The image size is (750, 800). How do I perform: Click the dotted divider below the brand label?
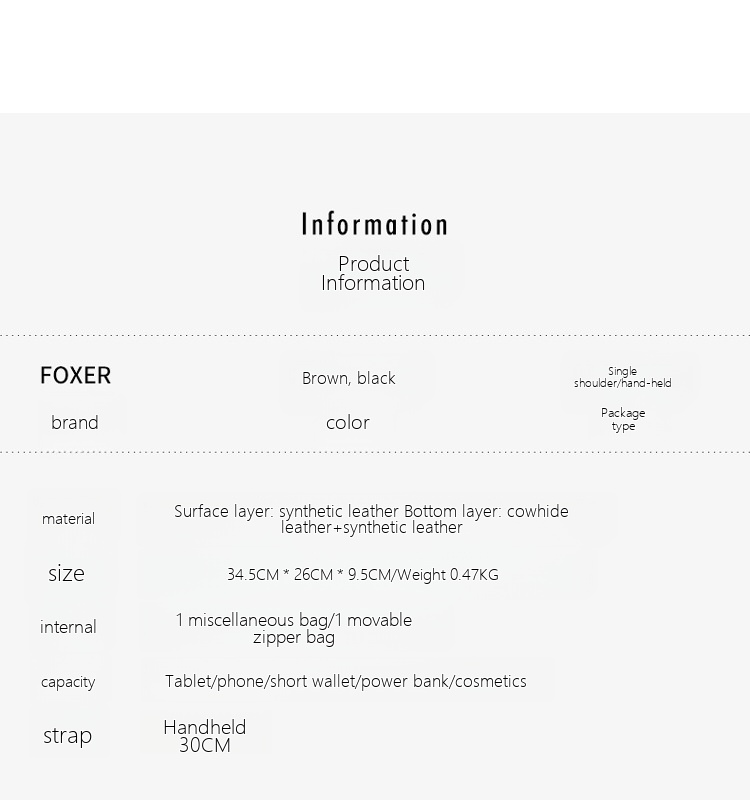pos(375,452)
